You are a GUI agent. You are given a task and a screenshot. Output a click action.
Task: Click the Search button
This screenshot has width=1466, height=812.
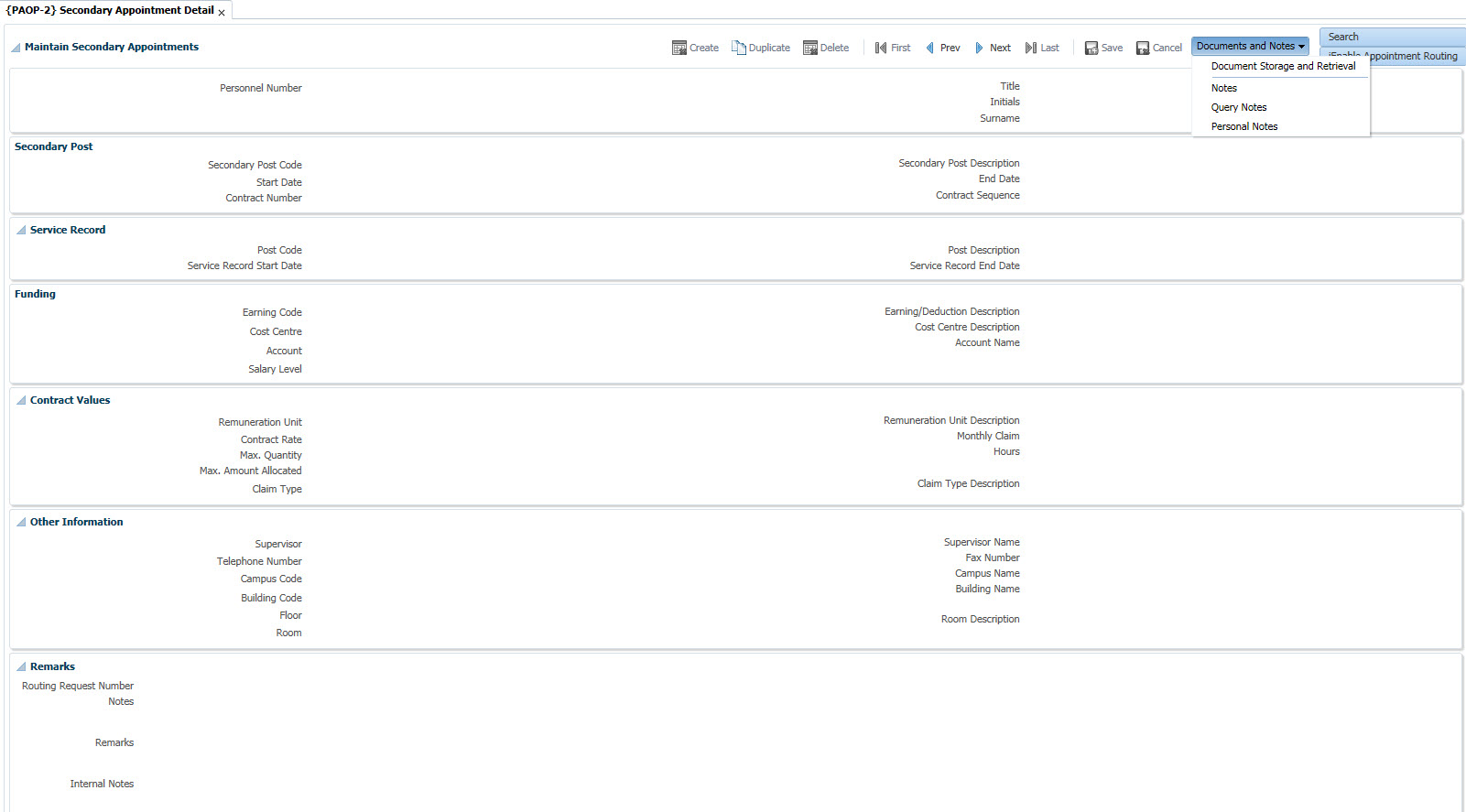[x=1343, y=37]
